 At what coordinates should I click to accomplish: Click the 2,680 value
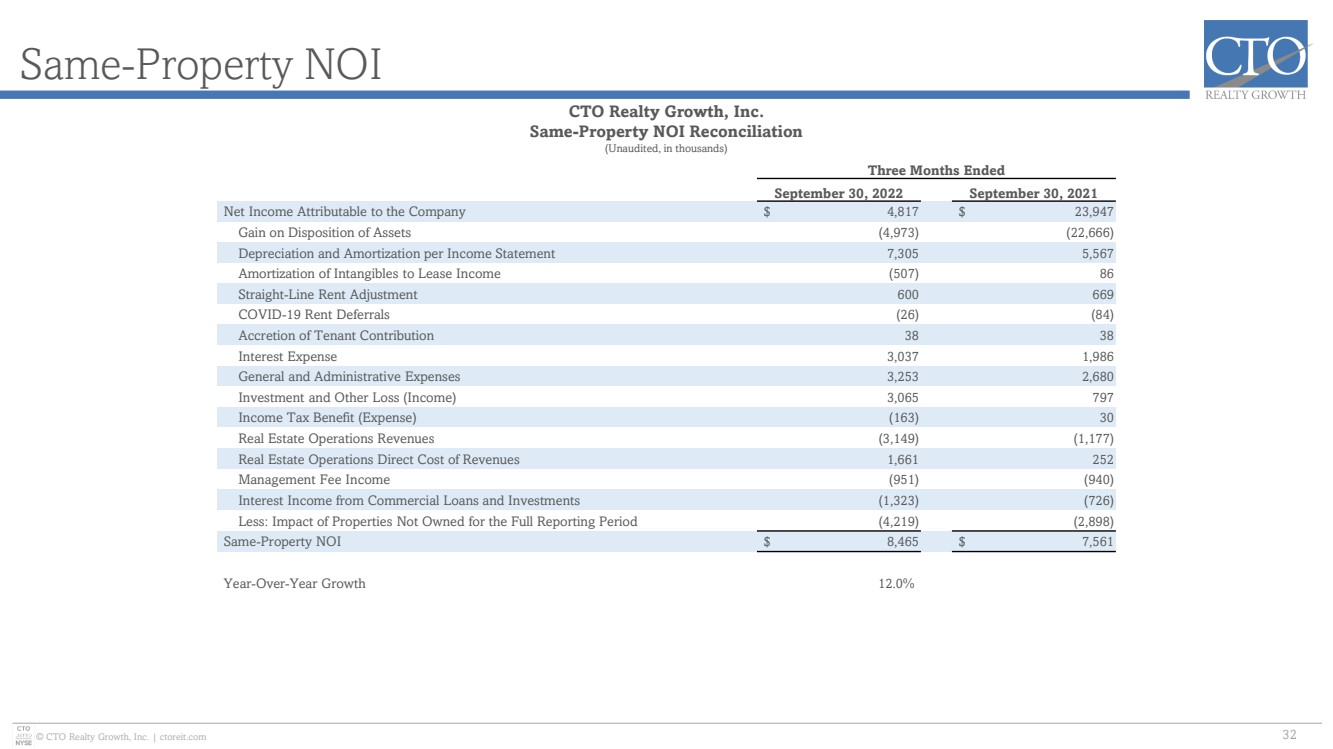pyautogui.click(x=1098, y=376)
